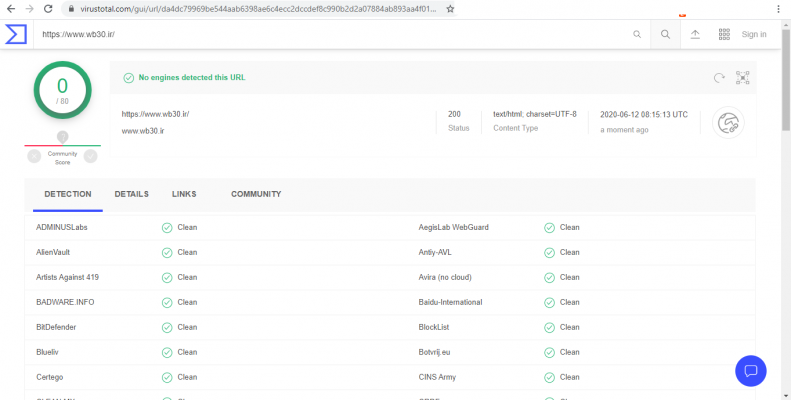
Task: Click the Certego Clean check icon
Action: [x=167, y=378]
